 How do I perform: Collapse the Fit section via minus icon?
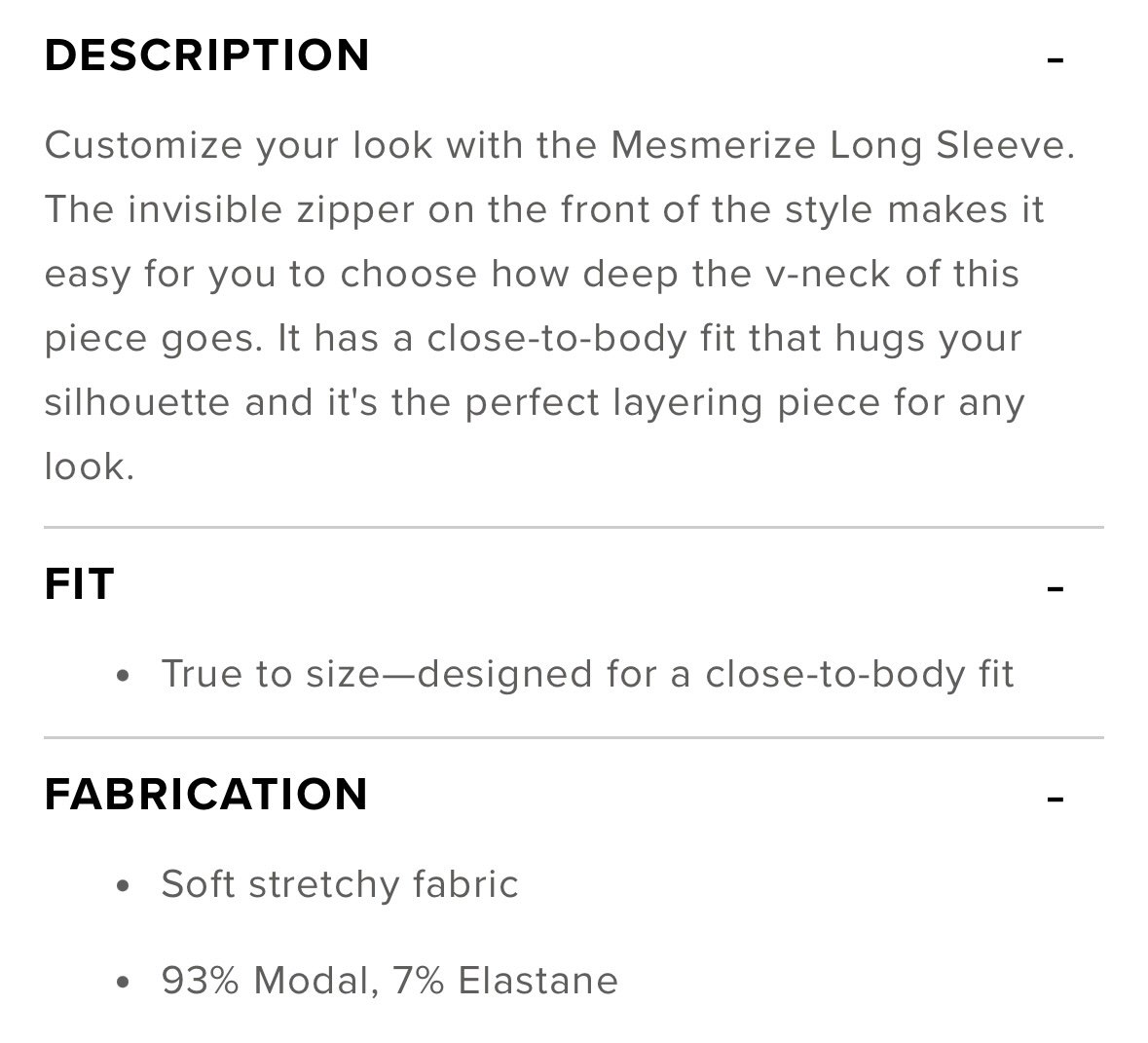pos(1055,588)
